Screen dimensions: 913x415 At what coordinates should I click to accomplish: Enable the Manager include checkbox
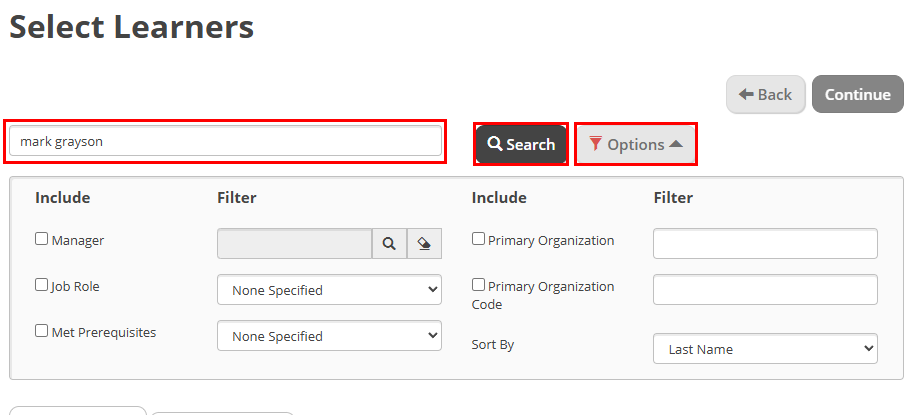tap(42, 239)
